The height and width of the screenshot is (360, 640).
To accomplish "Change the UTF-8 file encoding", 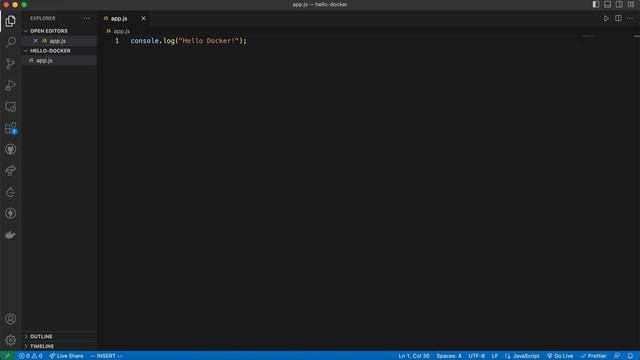I will pos(476,356).
